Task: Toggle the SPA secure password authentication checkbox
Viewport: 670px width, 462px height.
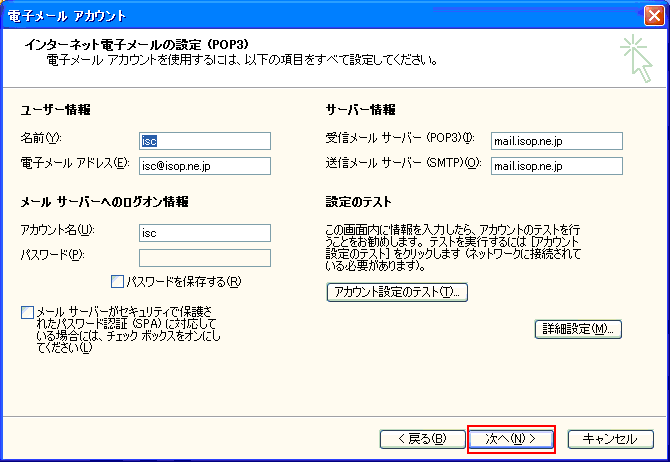Action: tap(27, 312)
